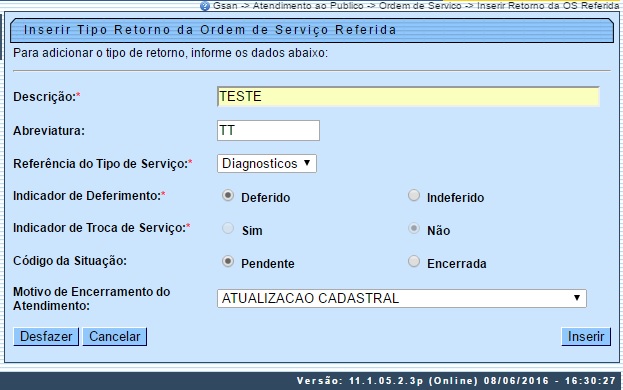Click the Desfazer button
The height and width of the screenshot is (390, 623).
tap(46, 336)
